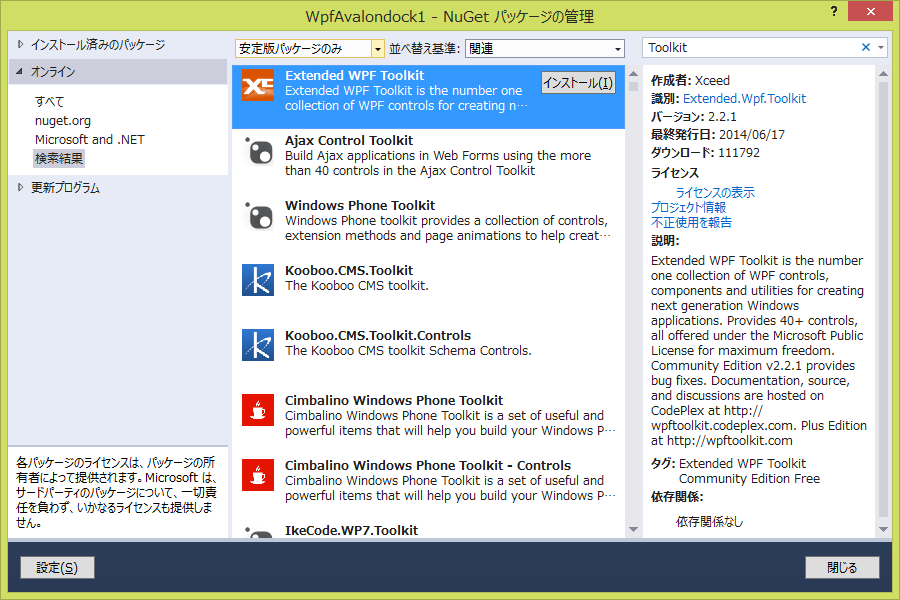Clear the Toolkit search text
This screenshot has height=600, width=900.
(x=866, y=48)
